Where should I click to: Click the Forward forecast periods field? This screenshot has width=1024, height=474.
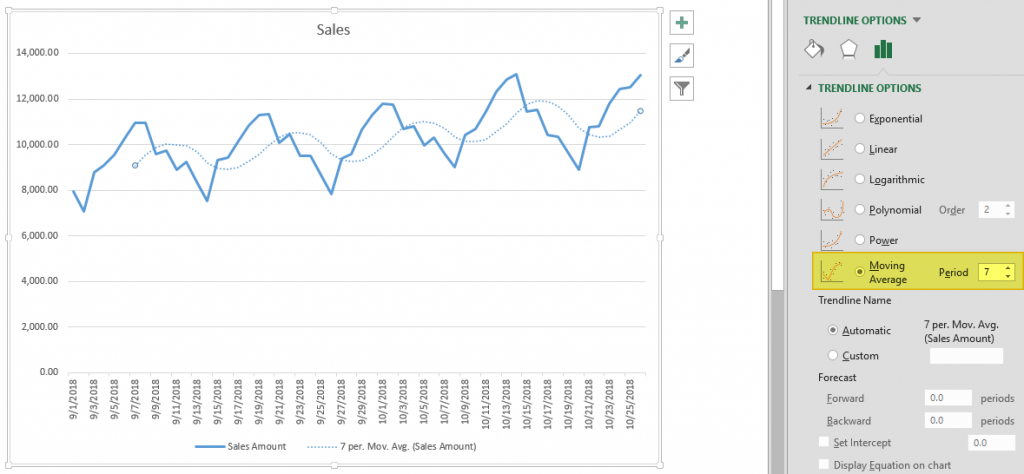pos(948,398)
